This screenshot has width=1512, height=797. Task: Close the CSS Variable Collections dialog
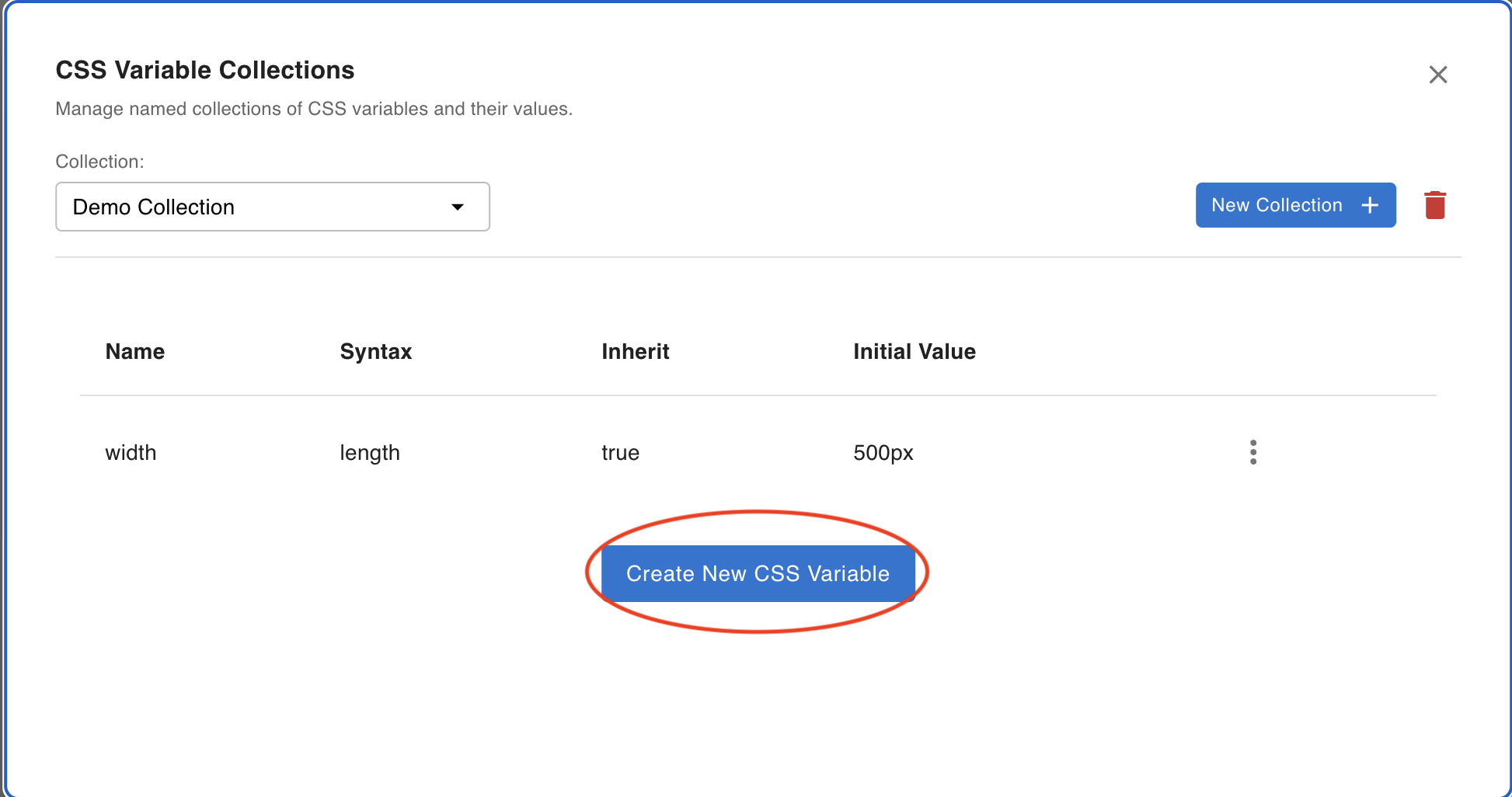click(x=1437, y=75)
